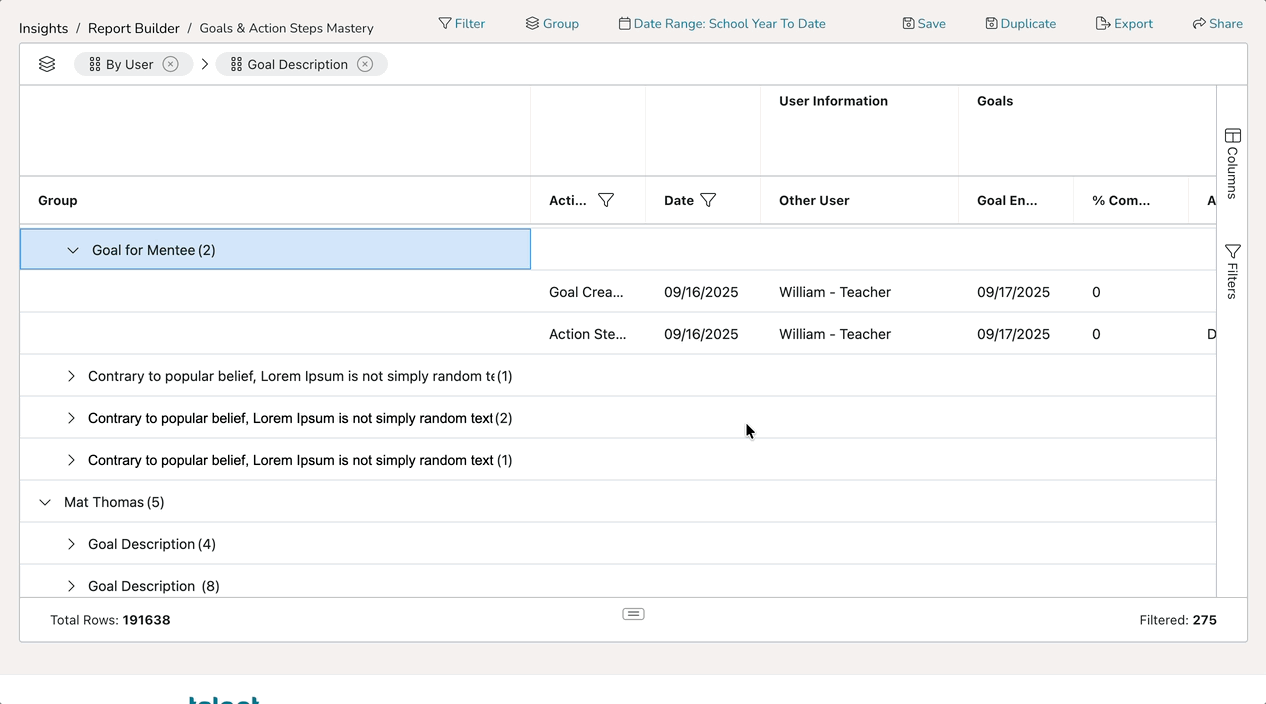This screenshot has width=1266, height=704.
Task: Go to Report Builder breadcrumb
Action: (134, 28)
